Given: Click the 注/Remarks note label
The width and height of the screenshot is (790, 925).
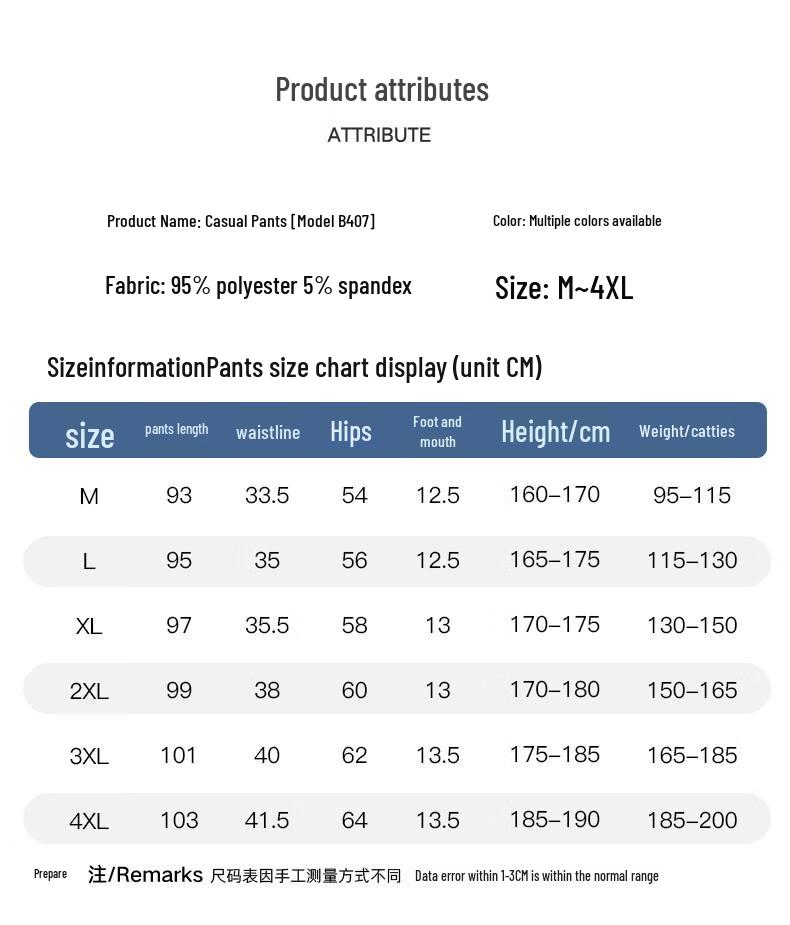Looking at the screenshot, I should click(145, 875).
